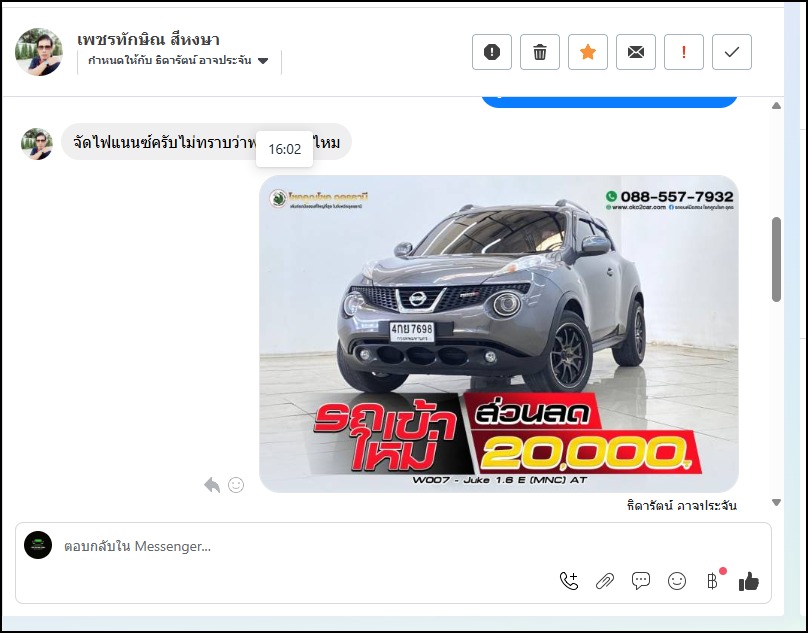Screen dimensions: 808x633
Task: Open saved replies speech bubble icon
Action: (x=641, y=581)
